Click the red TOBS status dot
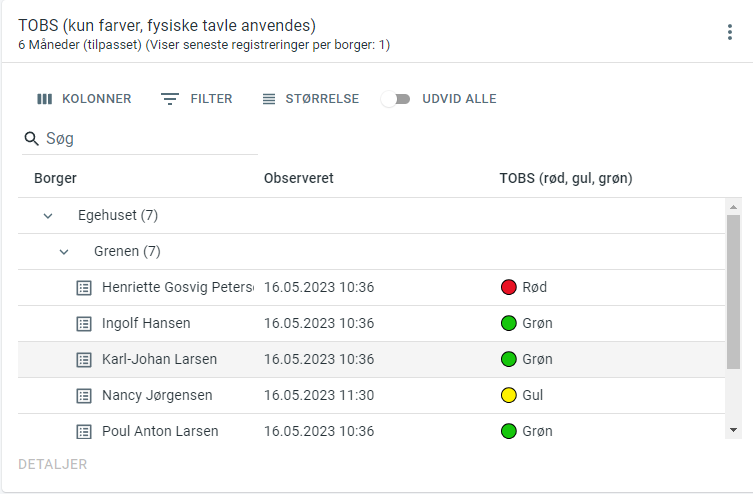Screen dimensions: 753x494 [x=508, y=287]
